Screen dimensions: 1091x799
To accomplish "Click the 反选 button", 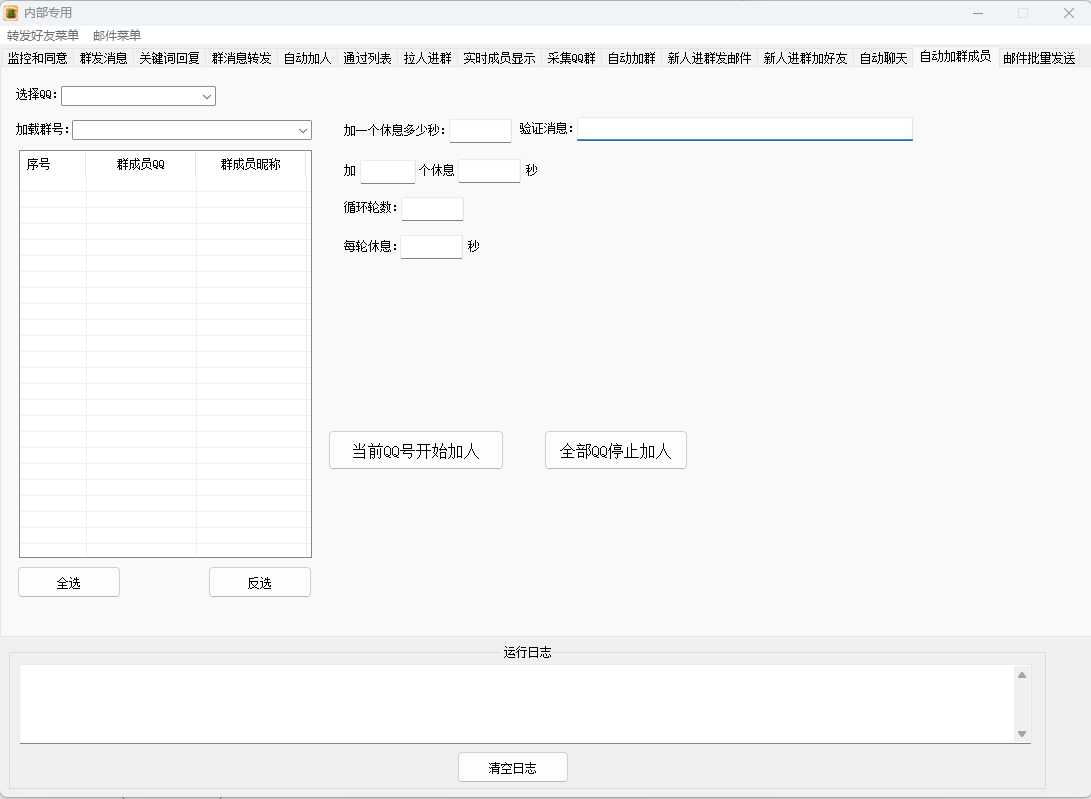I will pos(260,583).
